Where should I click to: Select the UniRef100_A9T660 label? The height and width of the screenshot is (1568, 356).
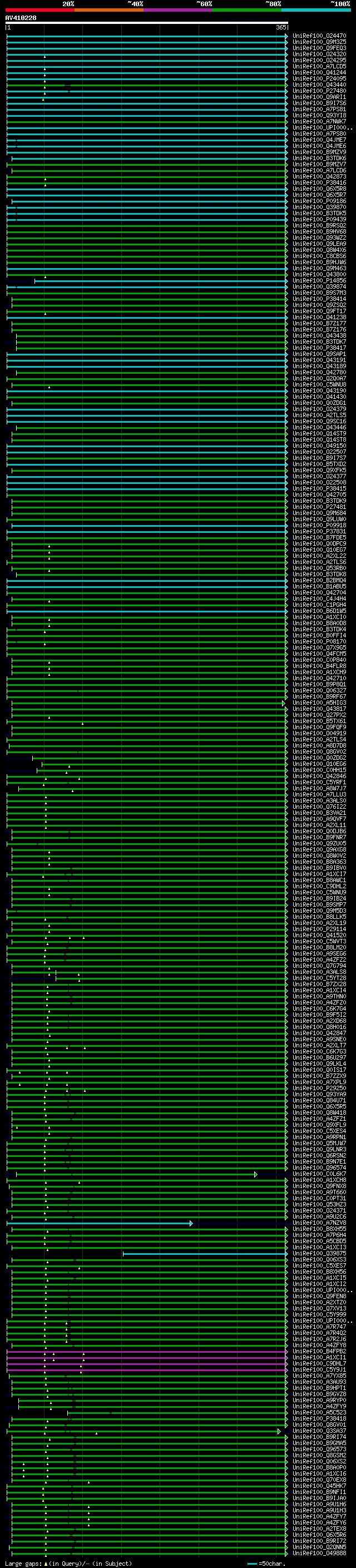pos(319,1192)
